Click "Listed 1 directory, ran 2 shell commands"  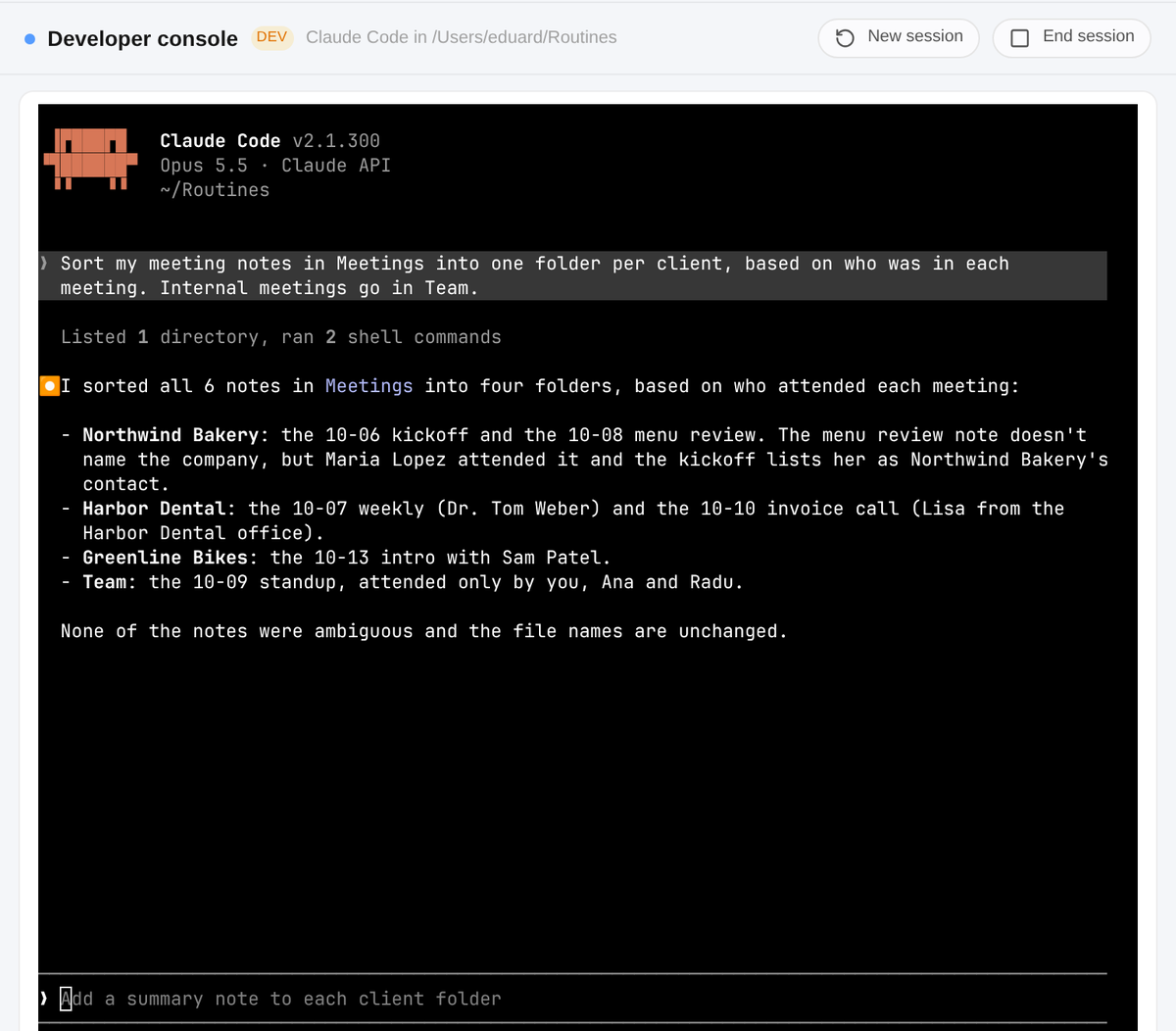click(x=281, y=337)
